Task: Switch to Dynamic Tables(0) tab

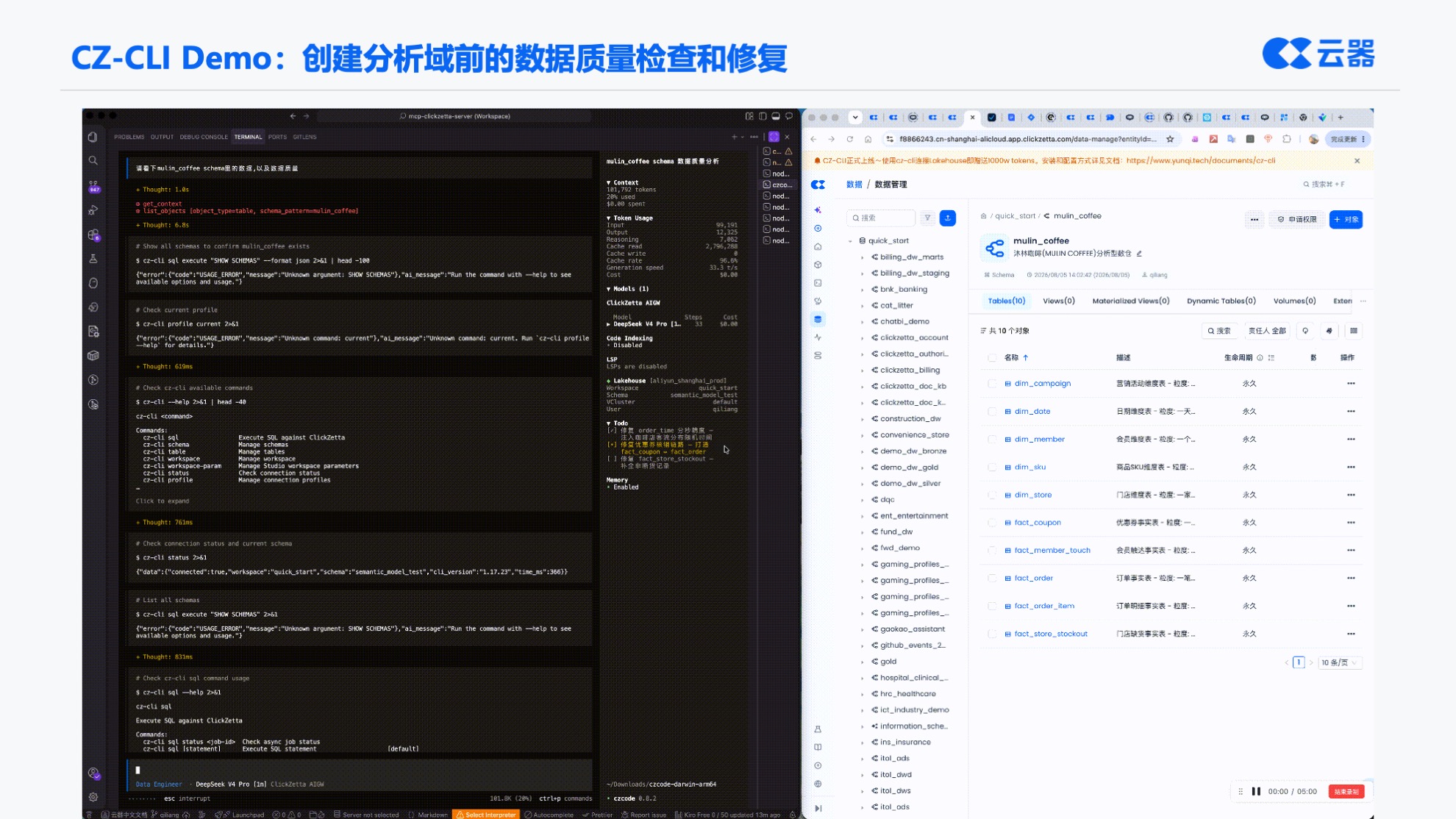Action: coord(1221,301)
